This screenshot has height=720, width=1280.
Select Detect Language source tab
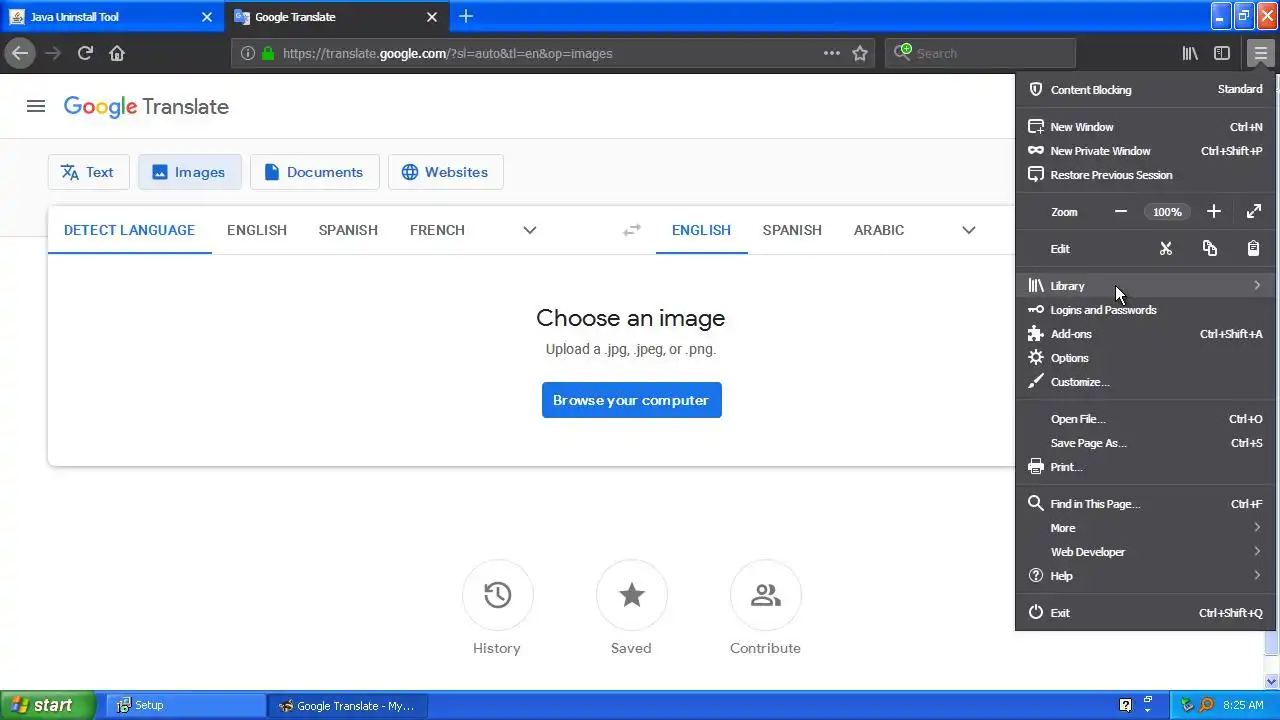coord(129,230)
